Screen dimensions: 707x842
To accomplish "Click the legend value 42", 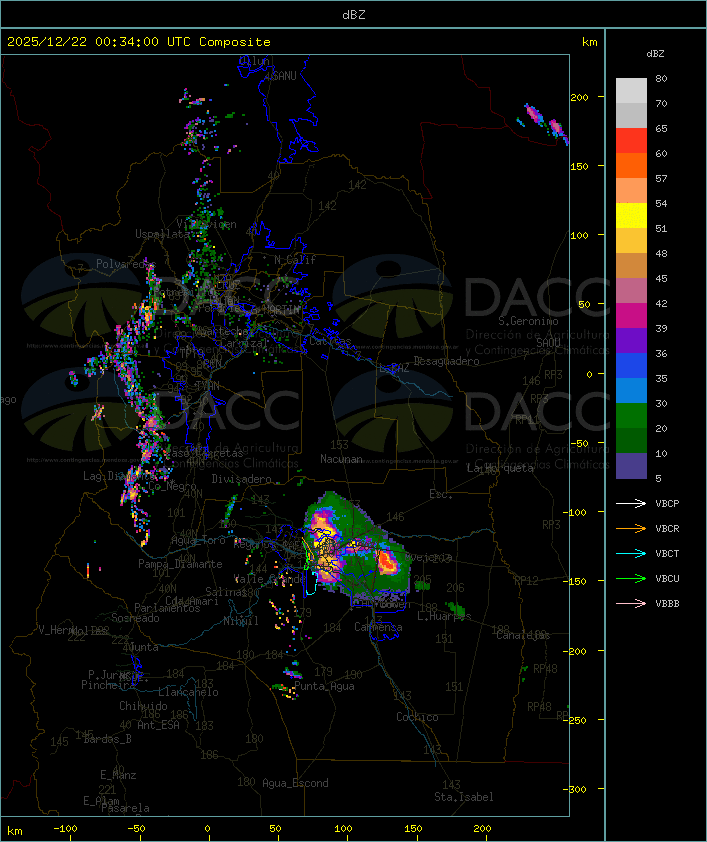I will click(661, 303).
